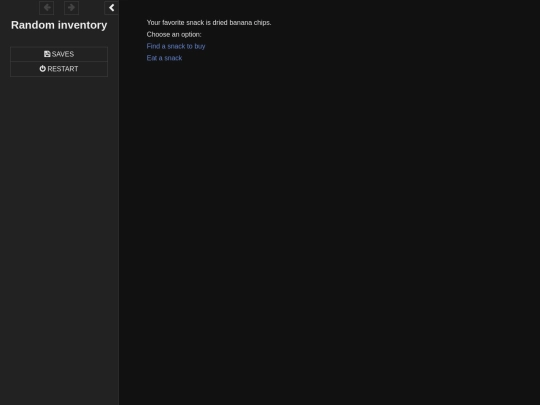Restart the story with RESTART button
Screen dimensions: 540x405
59,69
